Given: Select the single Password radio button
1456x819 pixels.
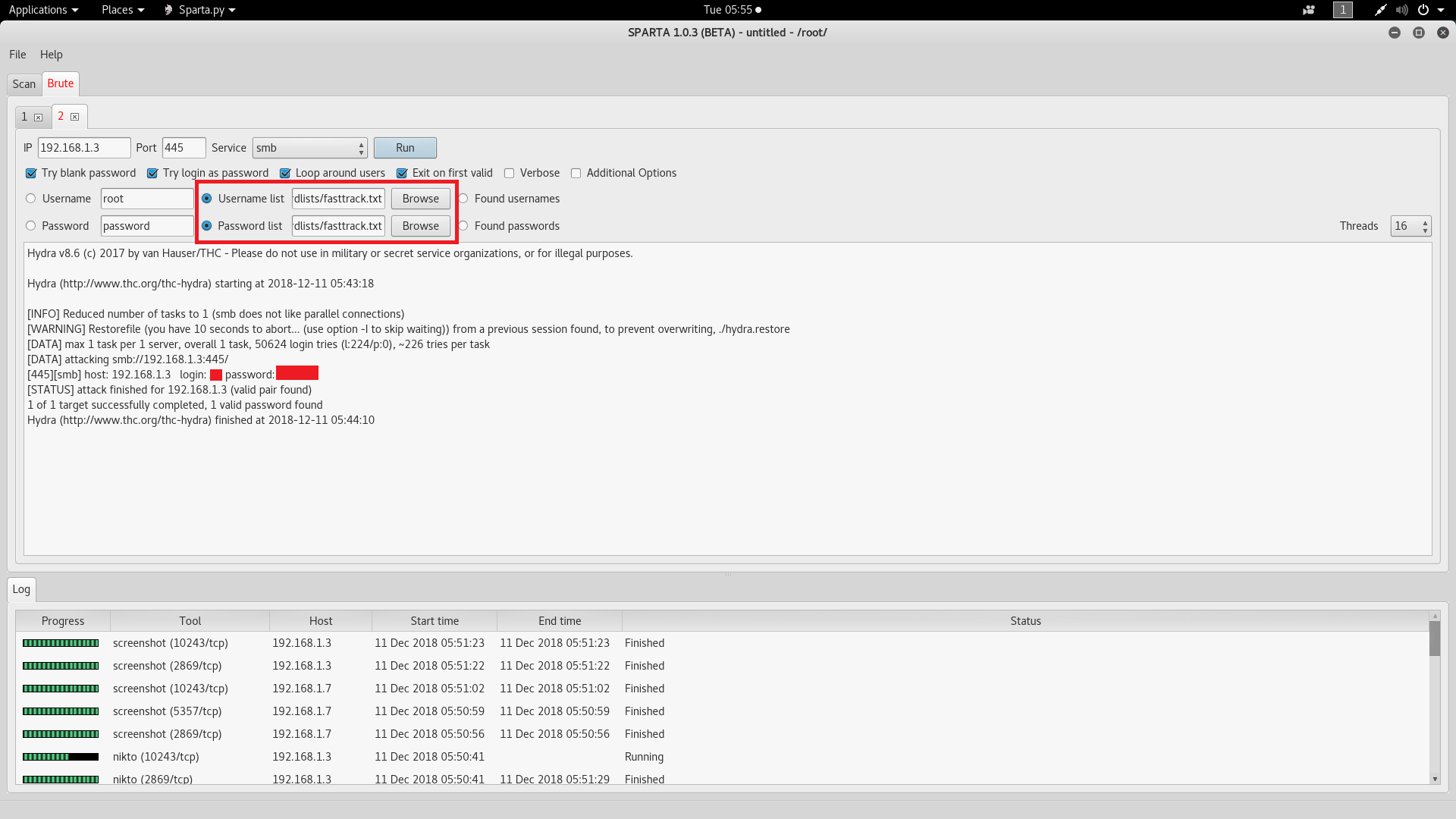Looking at the screenshot, I should pyautogui.click(x=30, y=226).
